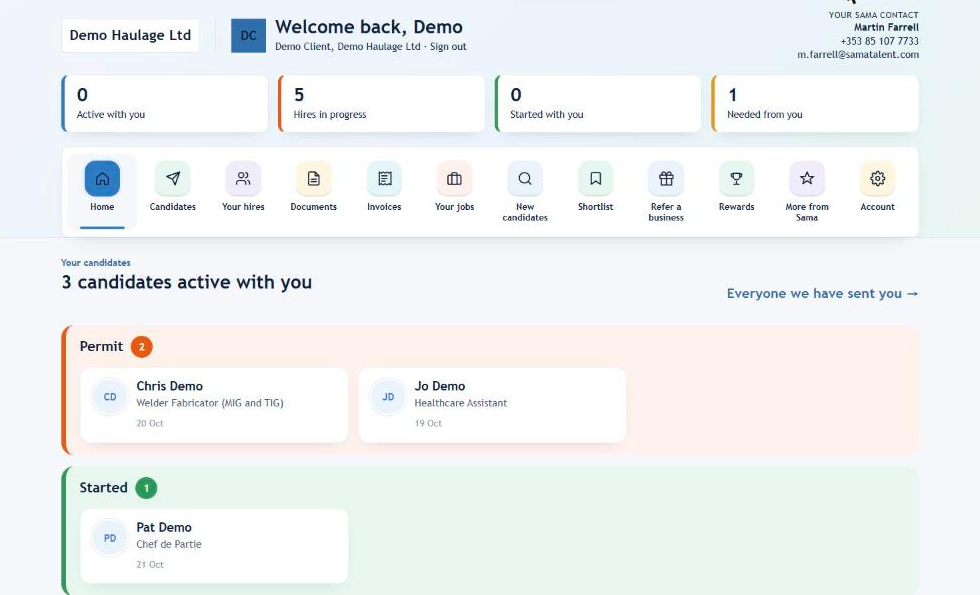The width and height of the screenshot is (980, 595).
Task: Open More from Sama star icon
Action: pyautogui.click(x=807, y=179)
